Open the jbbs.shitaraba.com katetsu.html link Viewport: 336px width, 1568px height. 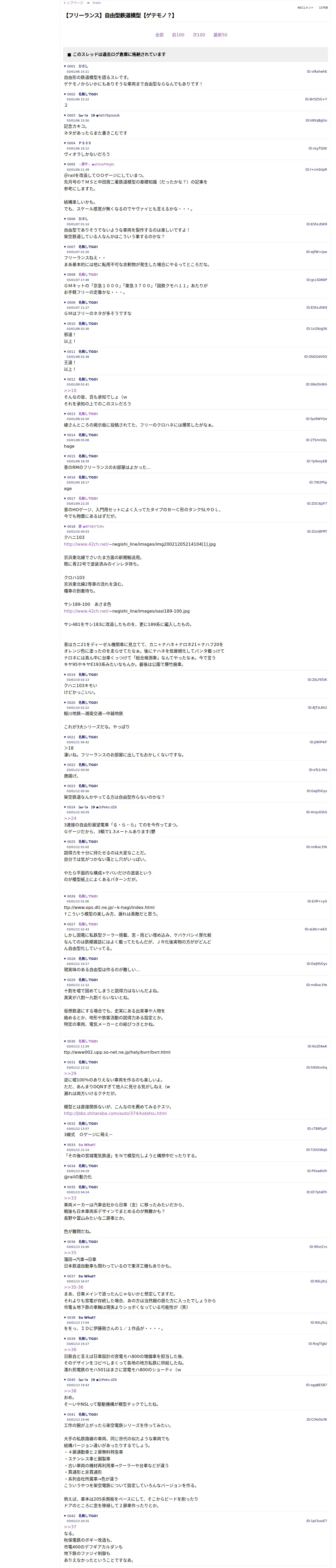(x=115, y=1113)
